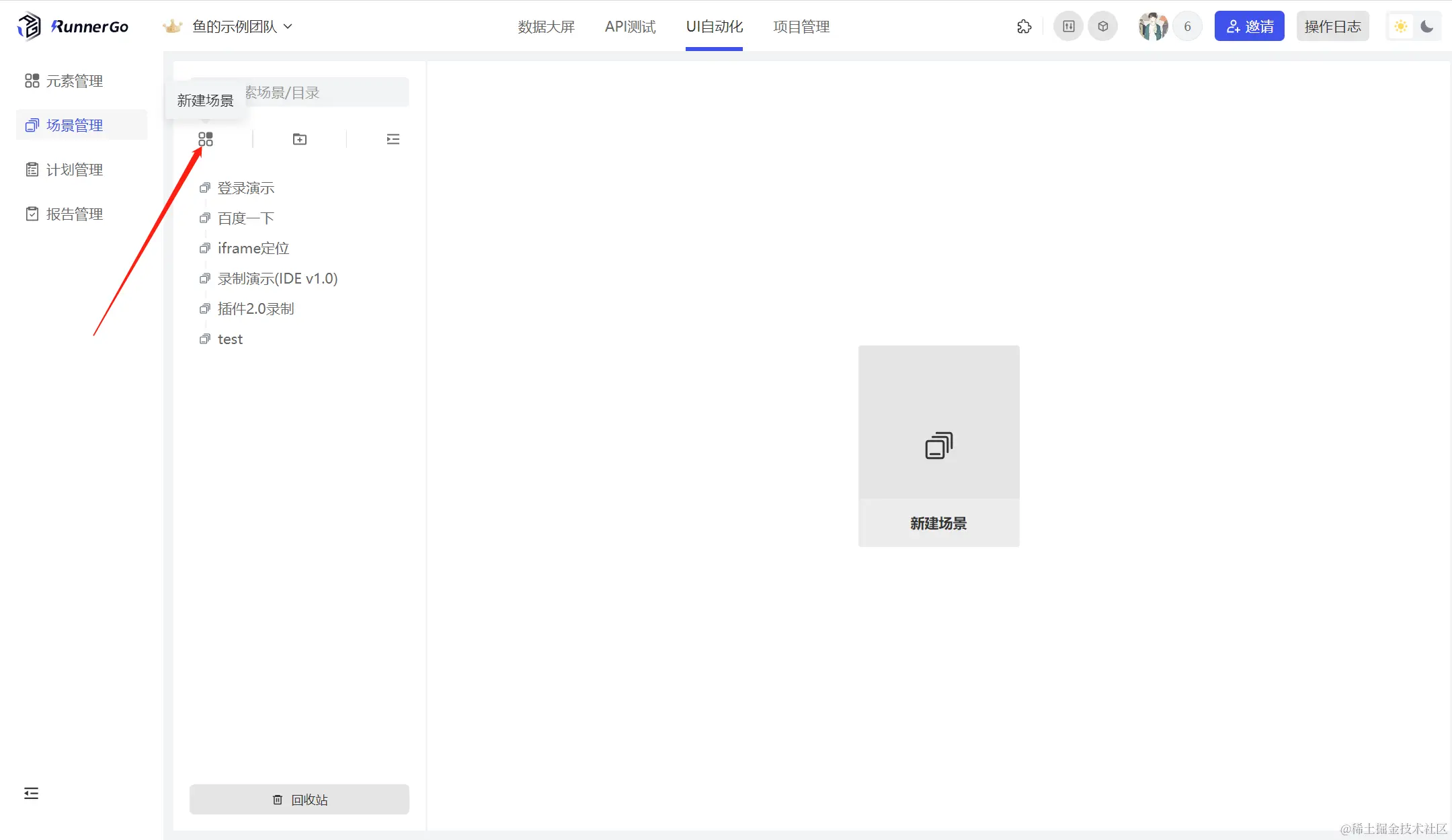Select the 登录演示 scene
The image size is (1452, 840).
[x=246, y=188]
